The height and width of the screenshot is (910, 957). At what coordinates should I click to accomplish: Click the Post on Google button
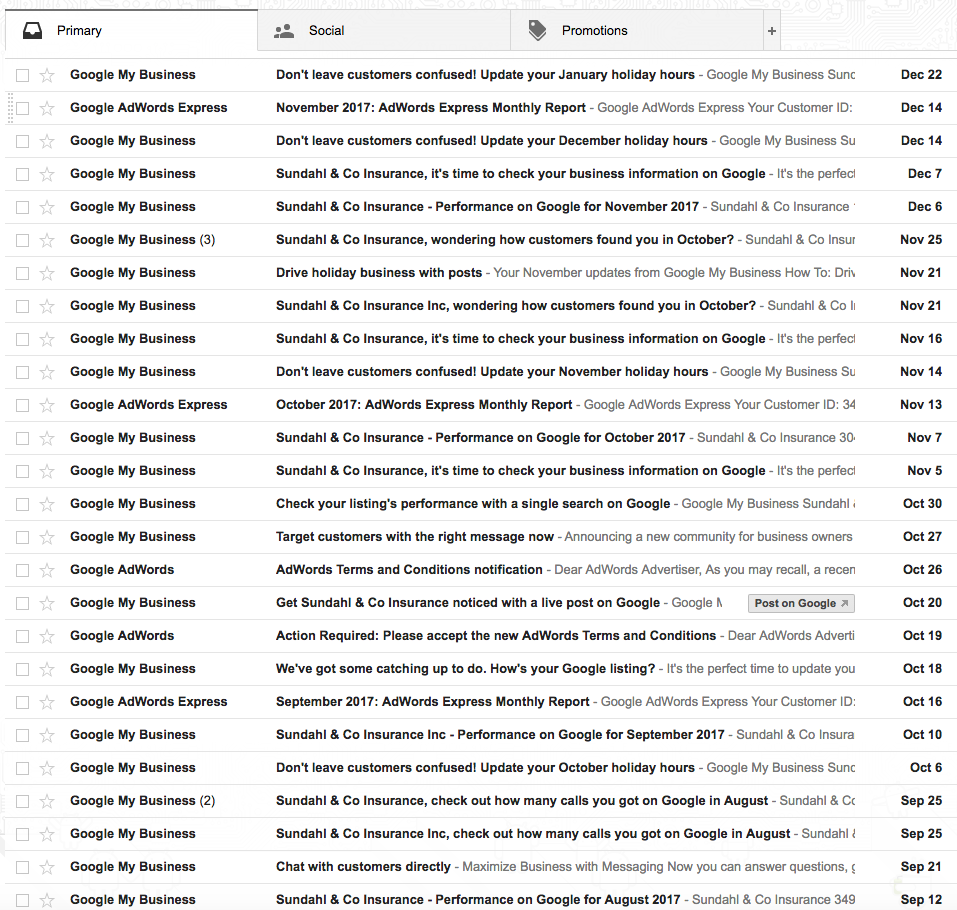(x=801, y=603)
